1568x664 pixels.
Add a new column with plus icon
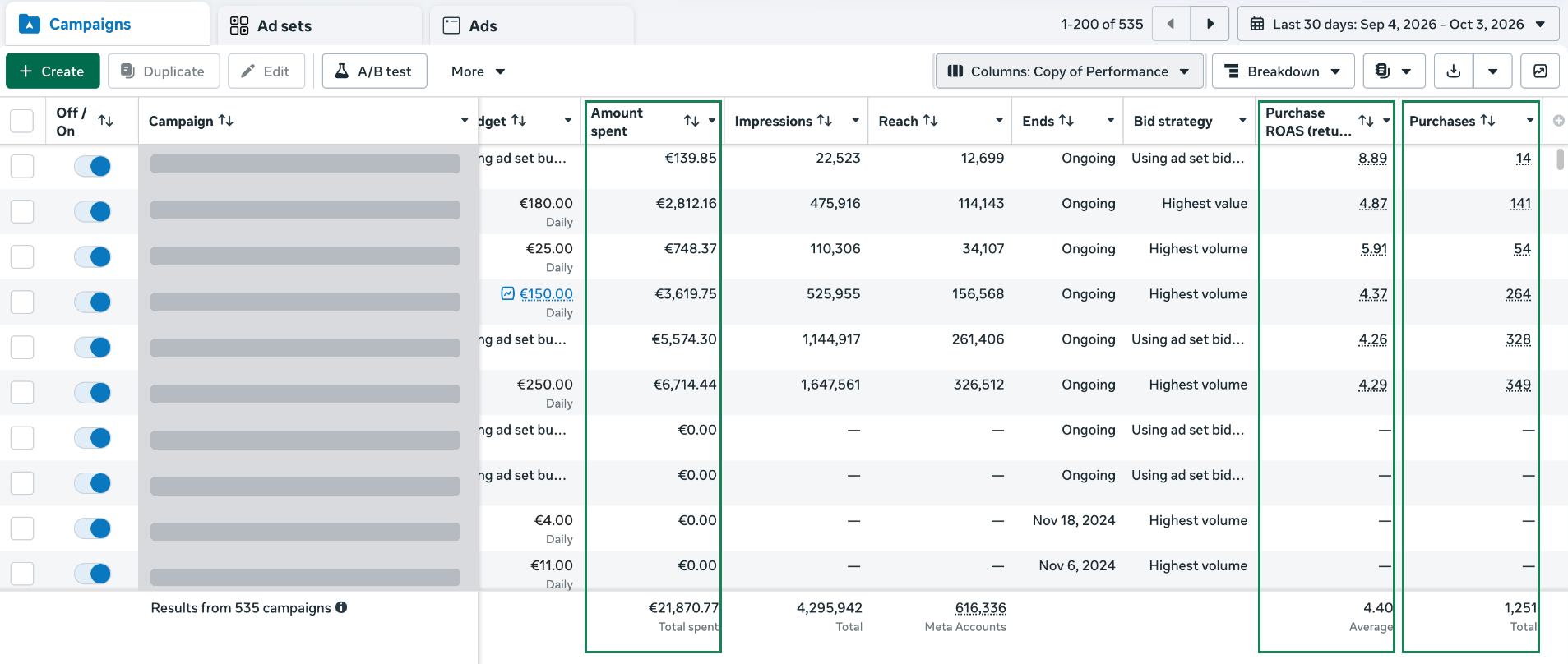click(1558, 121)
